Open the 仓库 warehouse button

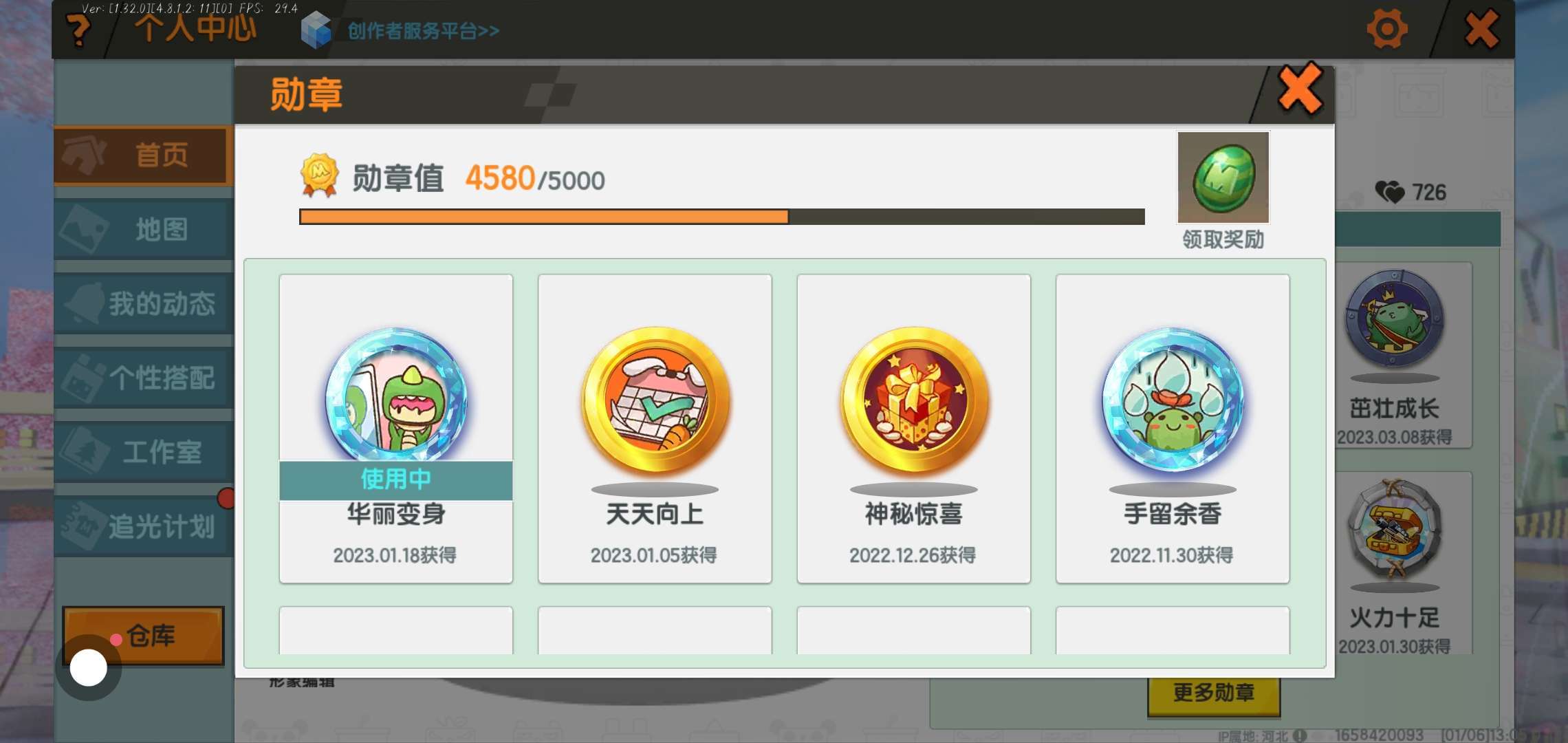click(x=144, y=636)
